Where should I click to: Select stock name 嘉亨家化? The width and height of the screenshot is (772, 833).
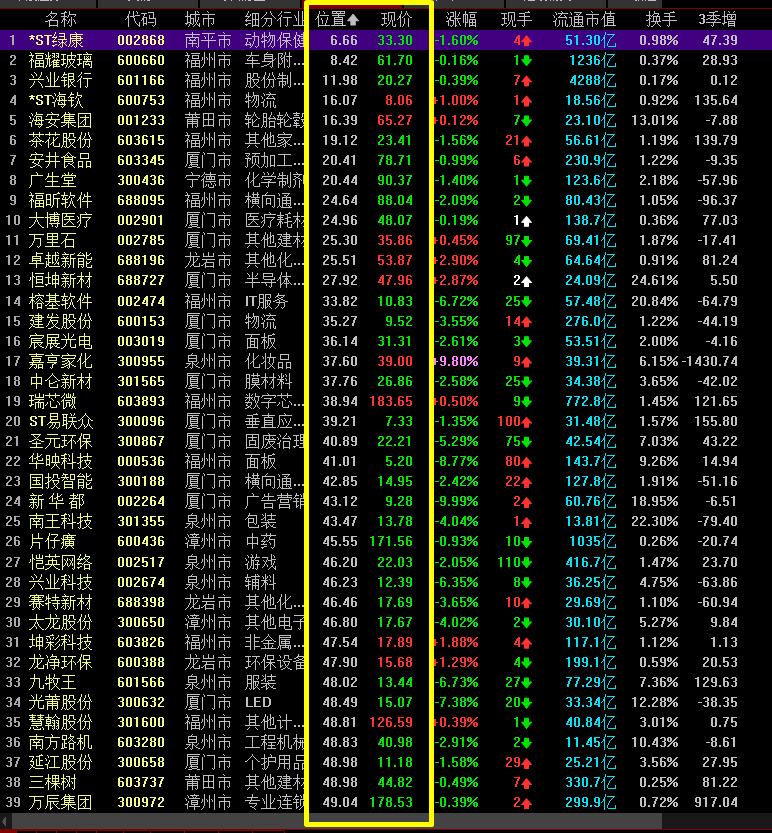(x=61, y=362)
